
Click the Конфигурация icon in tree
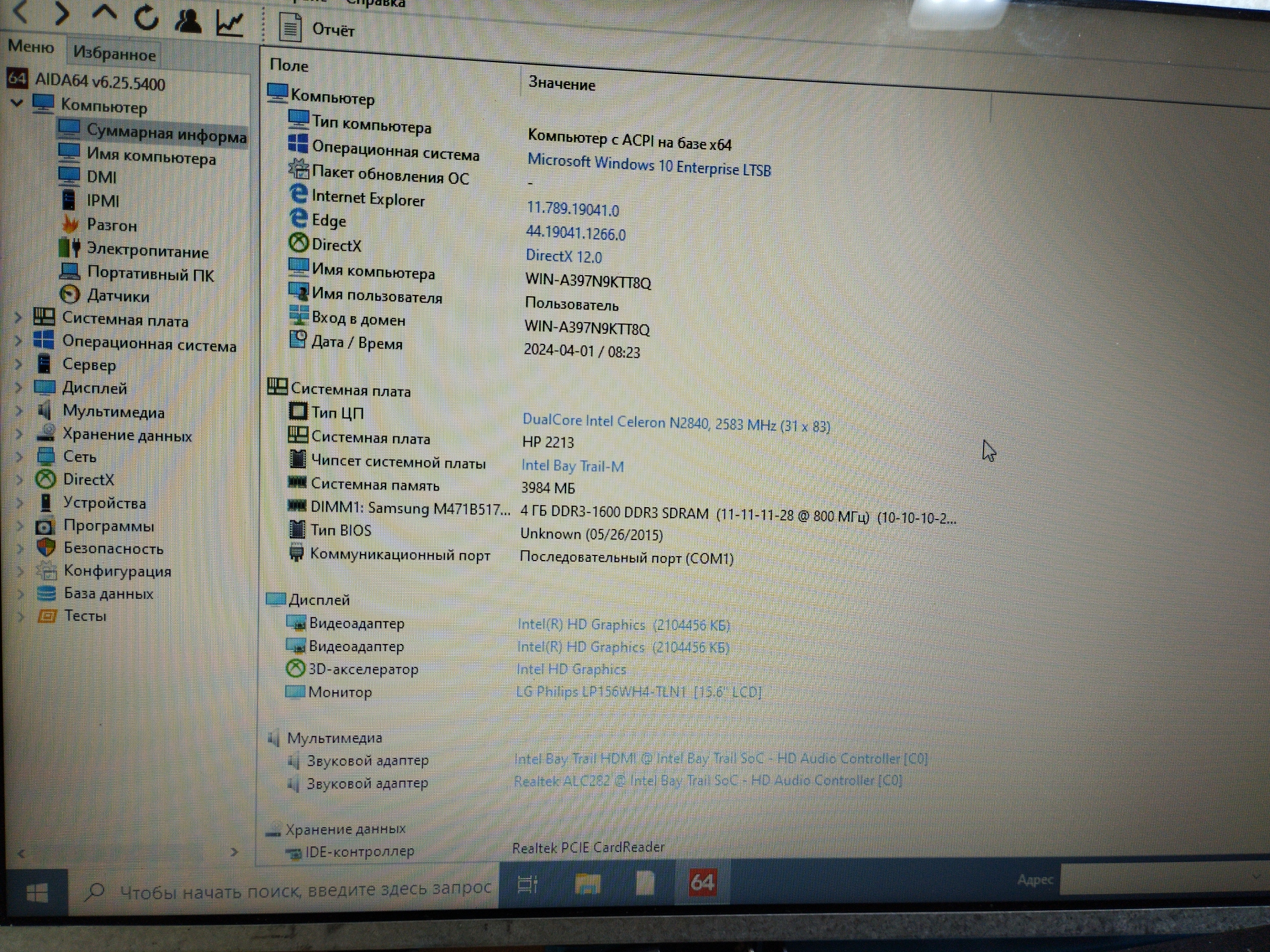(x=46, y=570)
